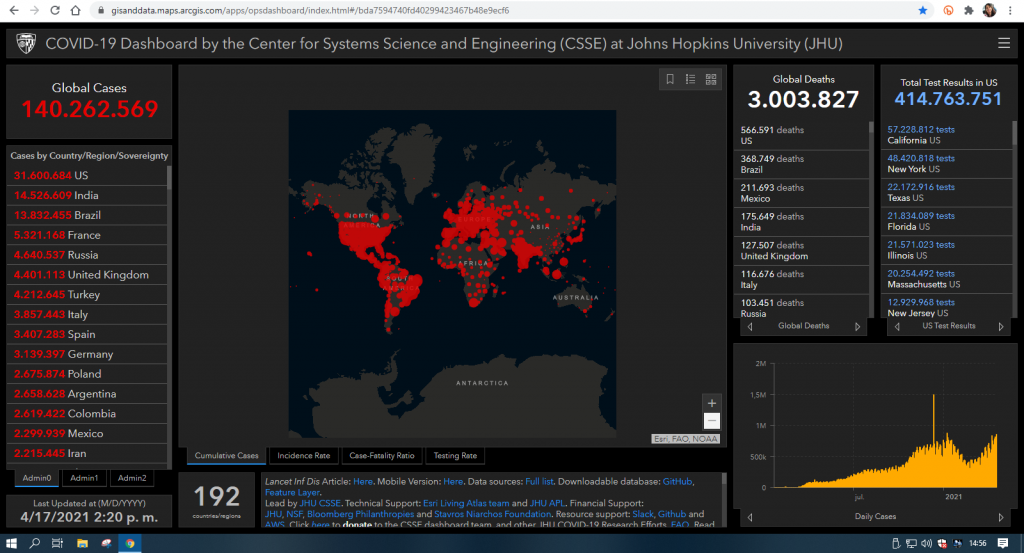Image resolution: width=1024 pixels, height=553 pixels.
Task: Open the dashboard hamburger menu
Action: [x=1003, y=43]
